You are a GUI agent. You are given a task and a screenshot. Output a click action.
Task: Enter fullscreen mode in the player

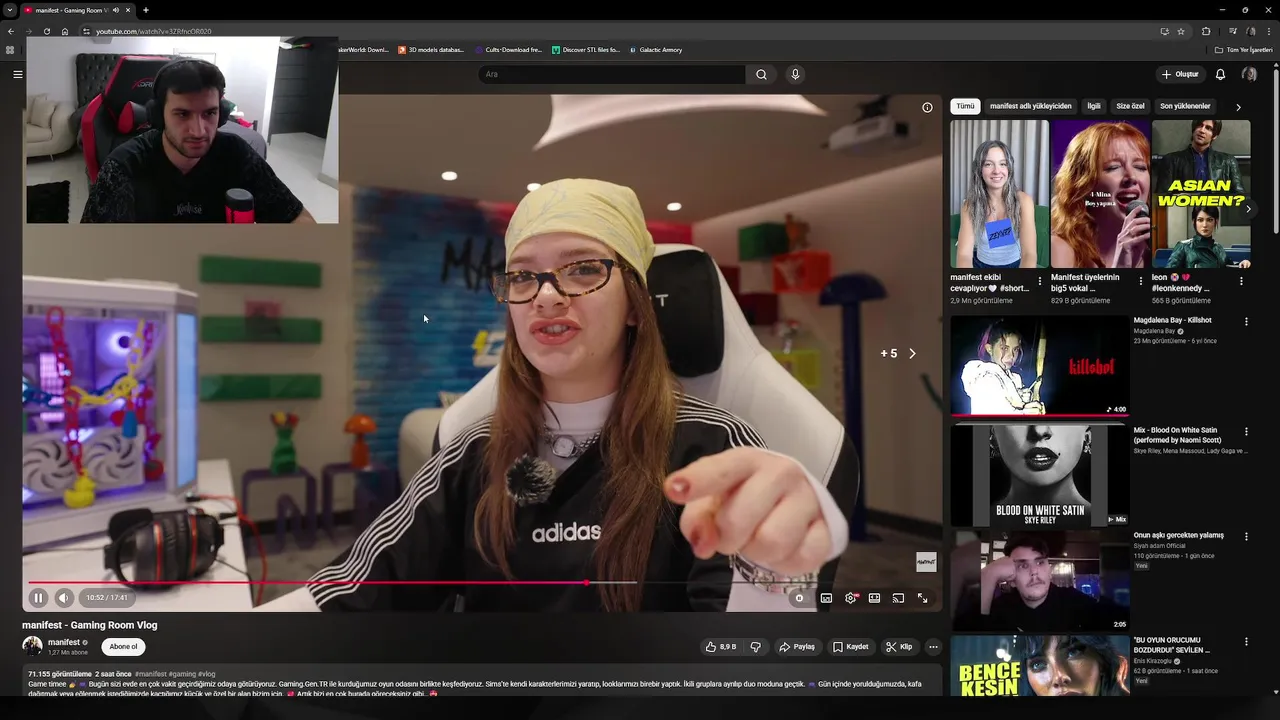(922, 598)
